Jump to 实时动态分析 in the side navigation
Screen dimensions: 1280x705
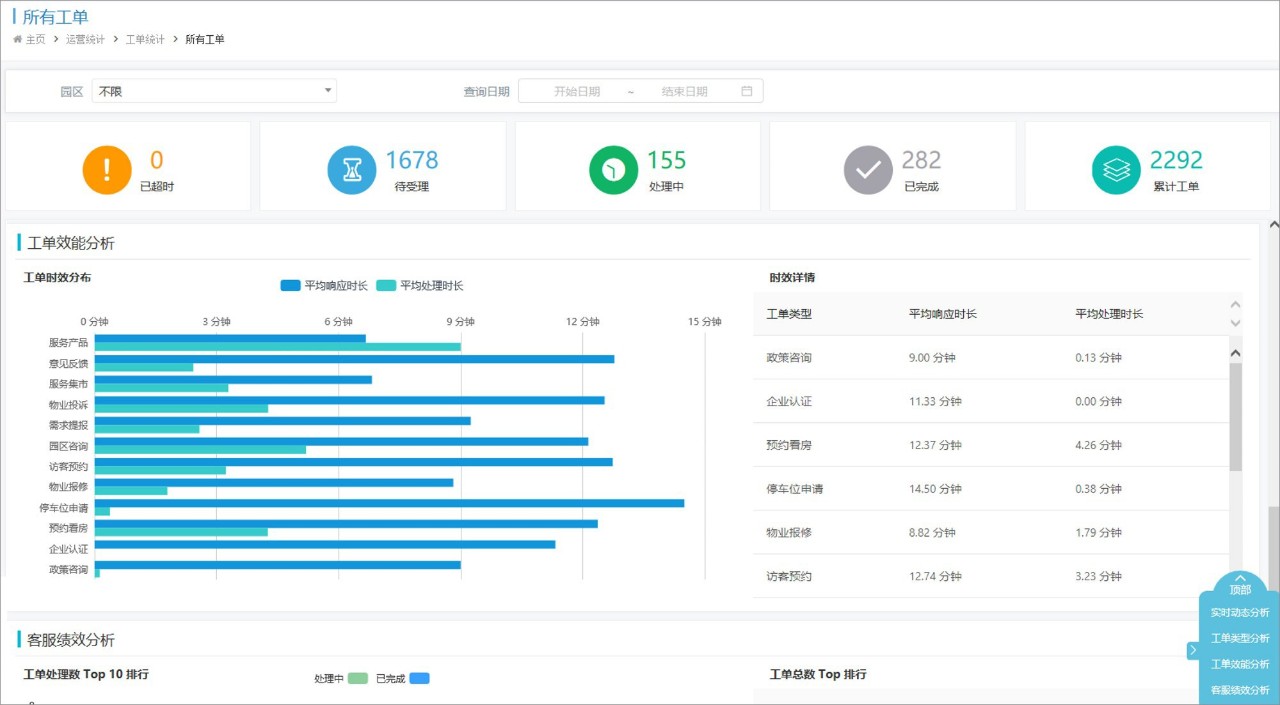click(1240, 613)
